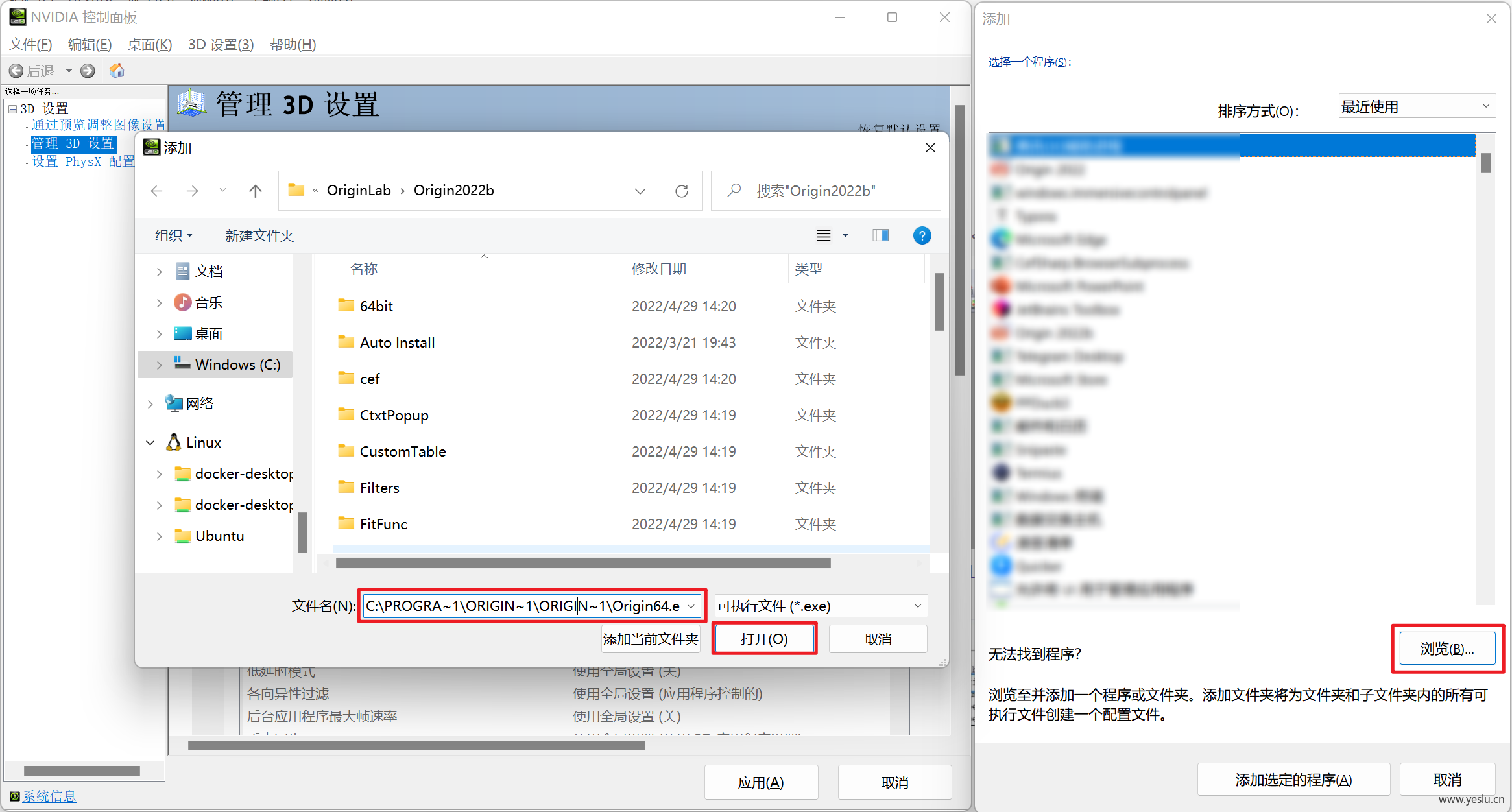Click 应用(A) in NVIDIA control panel
Image resolution: width=1512 pixels, height=812 pixels.
point(761,782)
